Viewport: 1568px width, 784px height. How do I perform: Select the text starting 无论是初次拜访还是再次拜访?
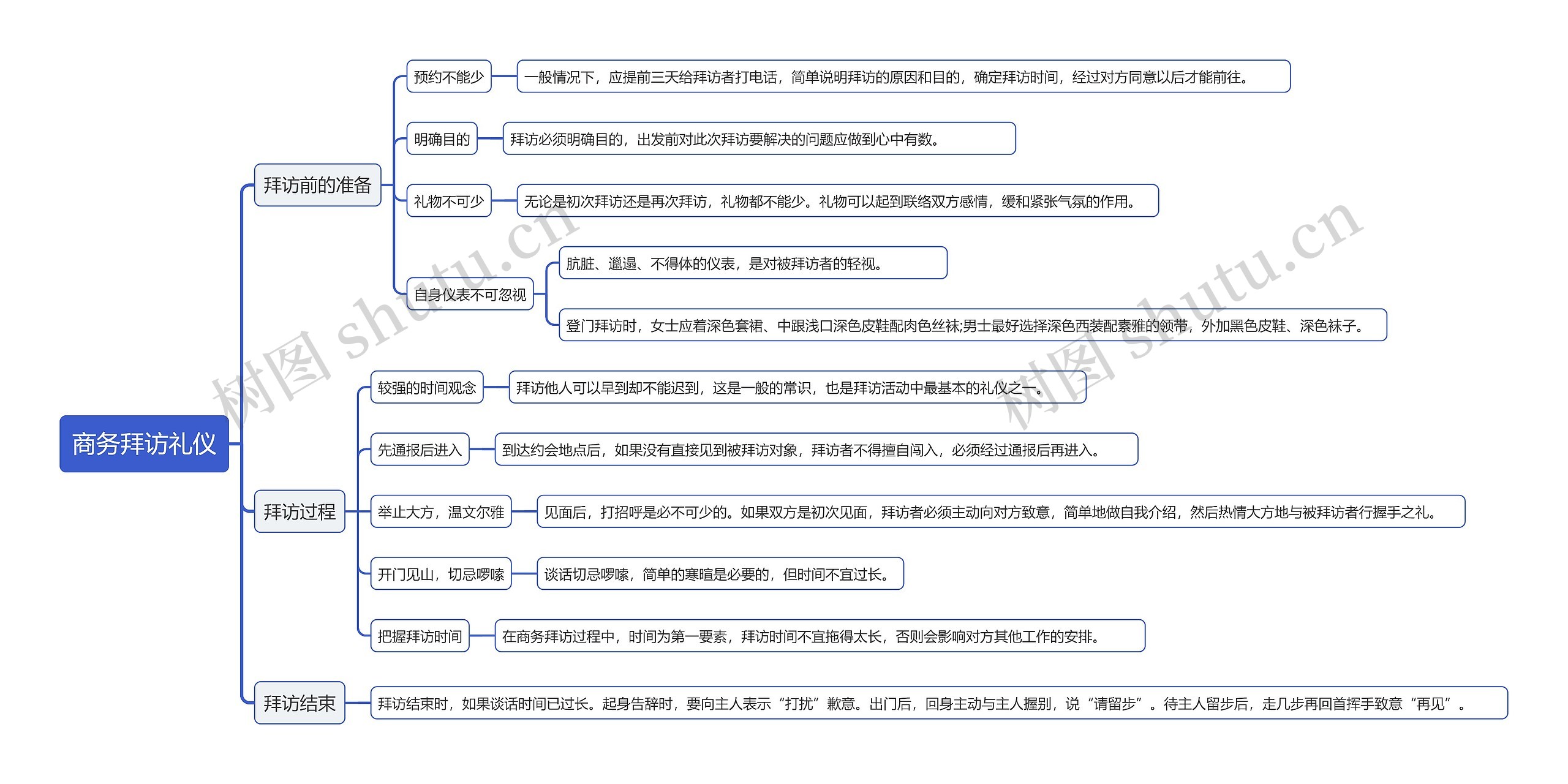point(837,201)
